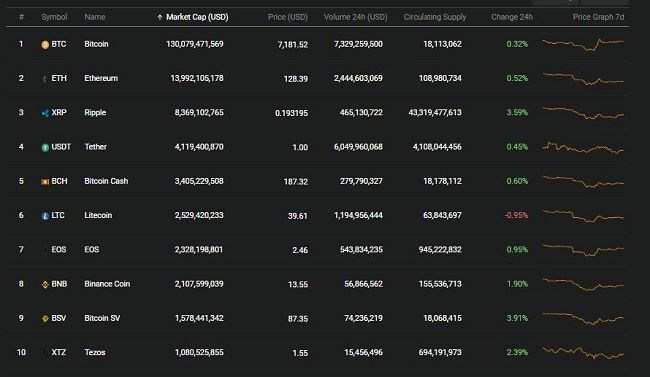Click Bitcoin market cap 130,079,471,569
The image size is (650, 377).
click(x=194, y=44)
